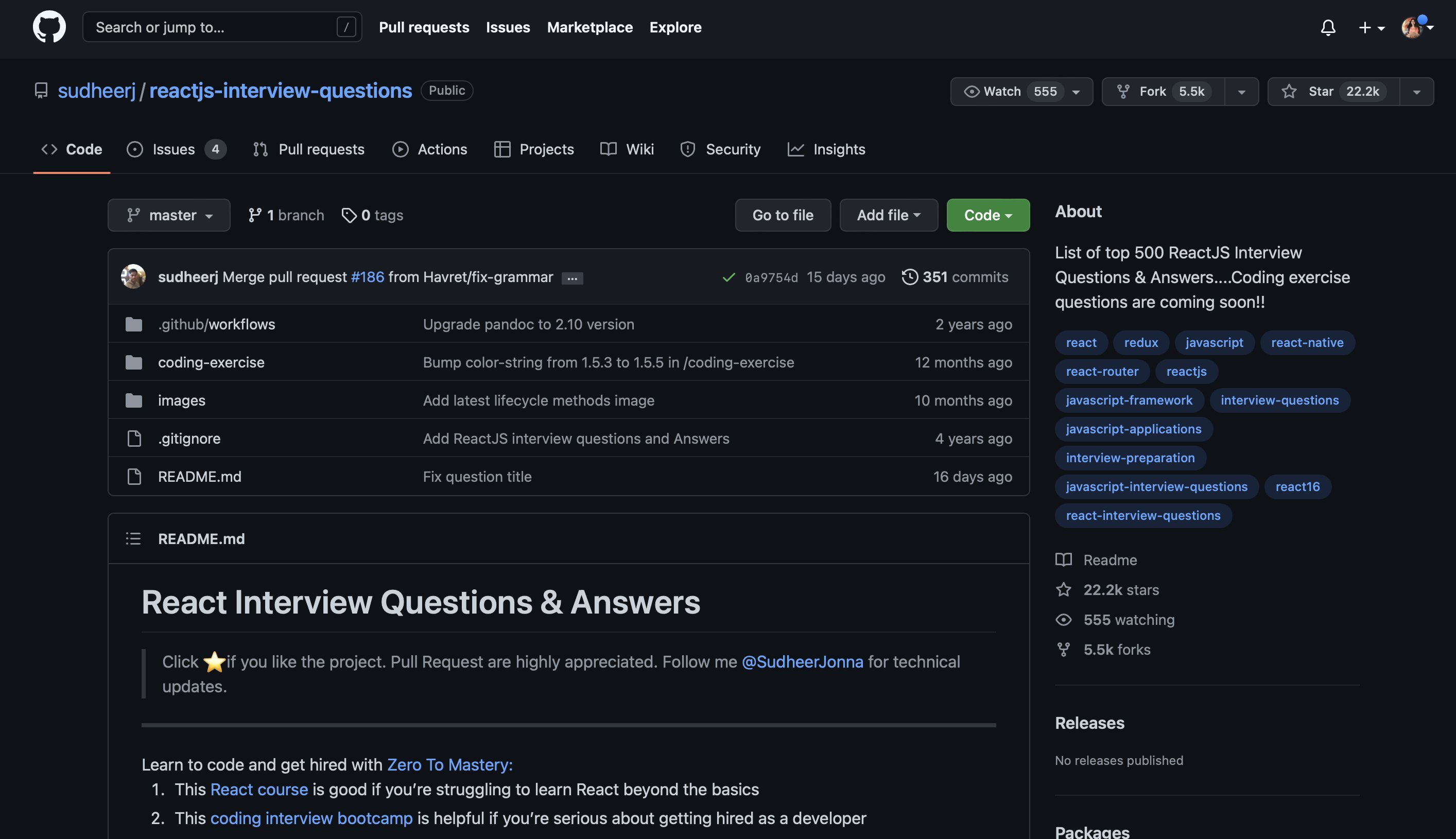The image size is (1456, 839).
Task: Click Go to file button
Action: (783, 215)
